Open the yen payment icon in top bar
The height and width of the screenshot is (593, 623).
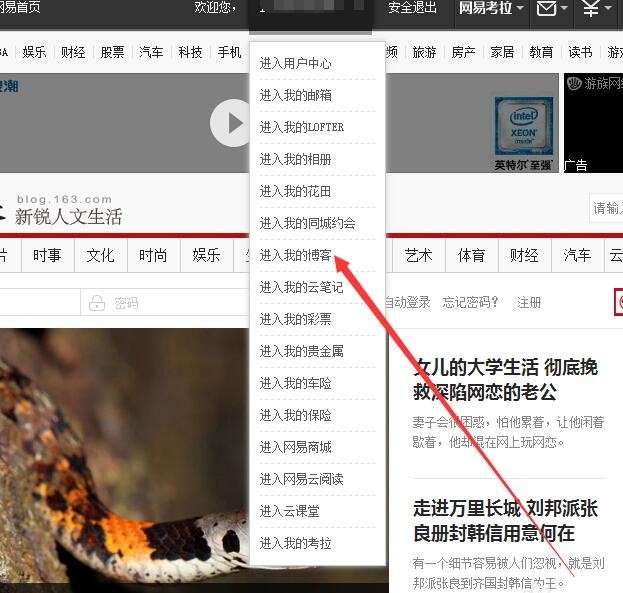(x=591, y=8)
